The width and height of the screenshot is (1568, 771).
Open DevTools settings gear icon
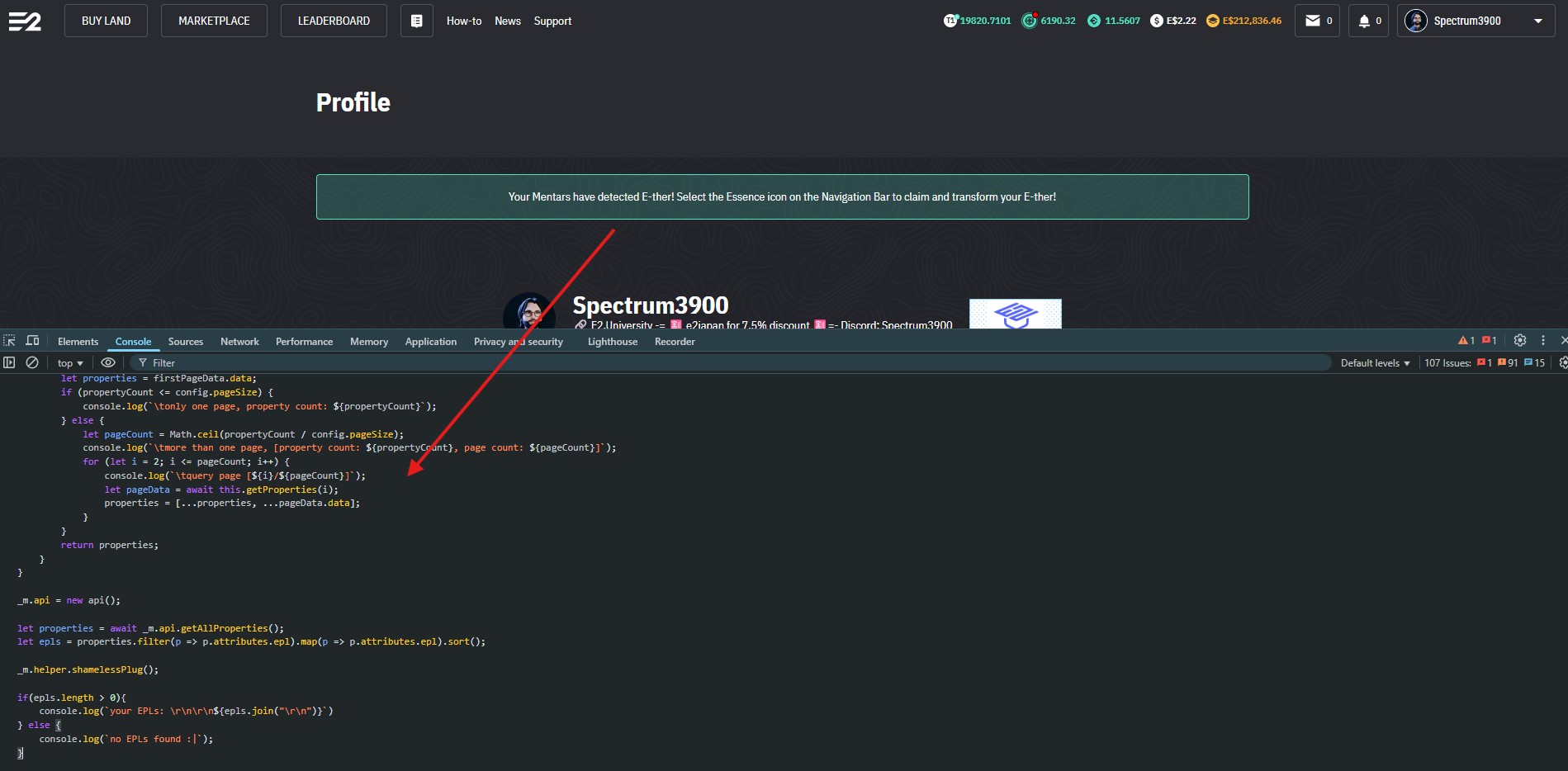point(1519,340)
